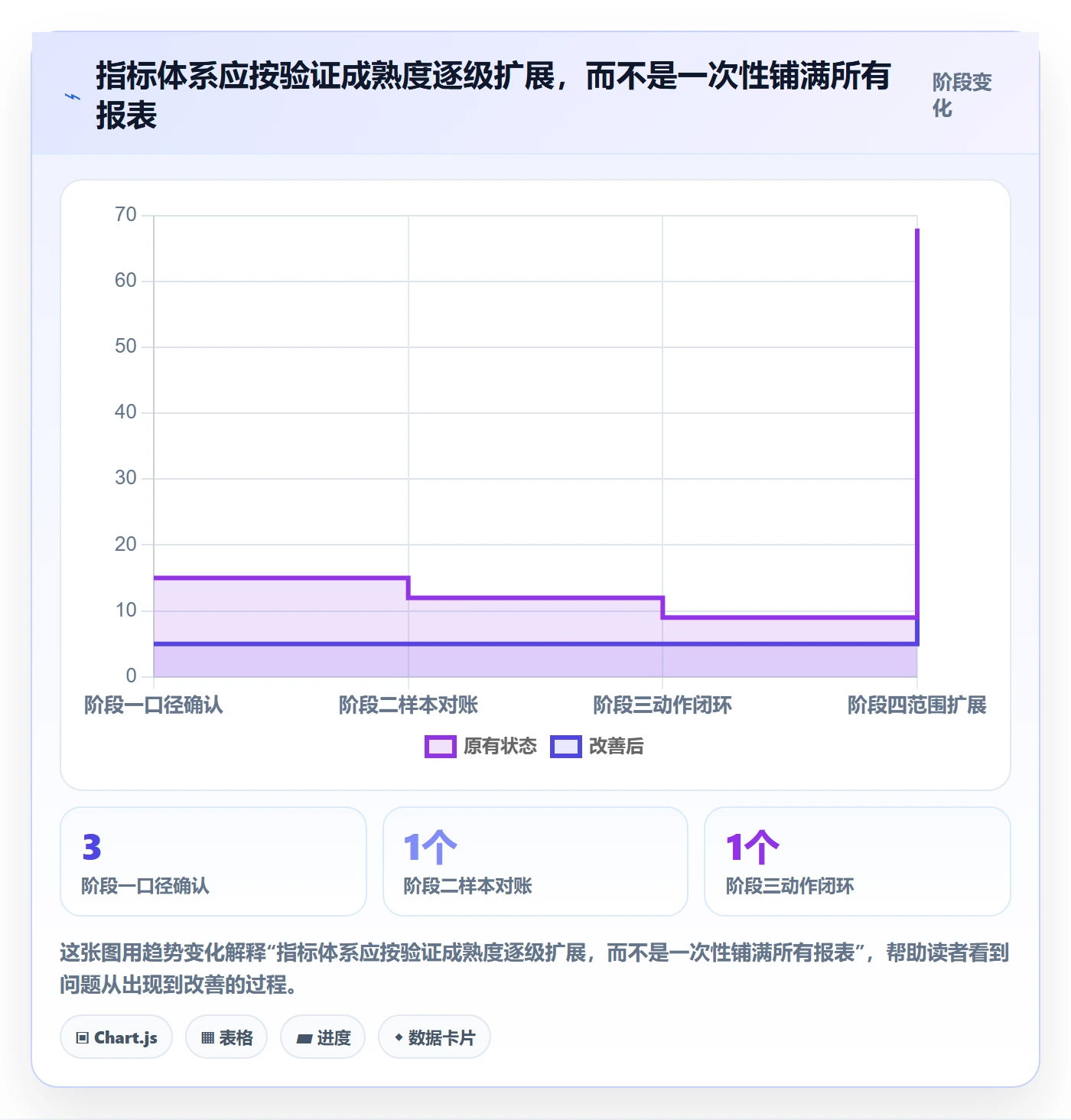Select the Chart.js tag chip
1071x1120 pixels.
pos(116,1037)
